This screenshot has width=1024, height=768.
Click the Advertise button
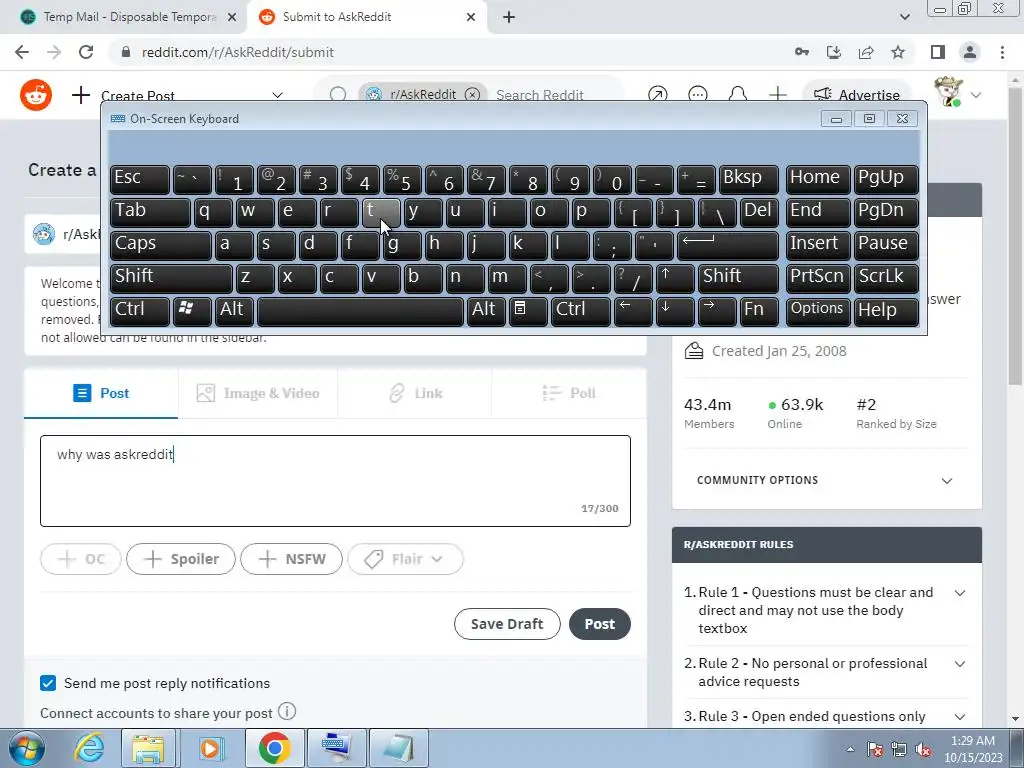[856, 95]
